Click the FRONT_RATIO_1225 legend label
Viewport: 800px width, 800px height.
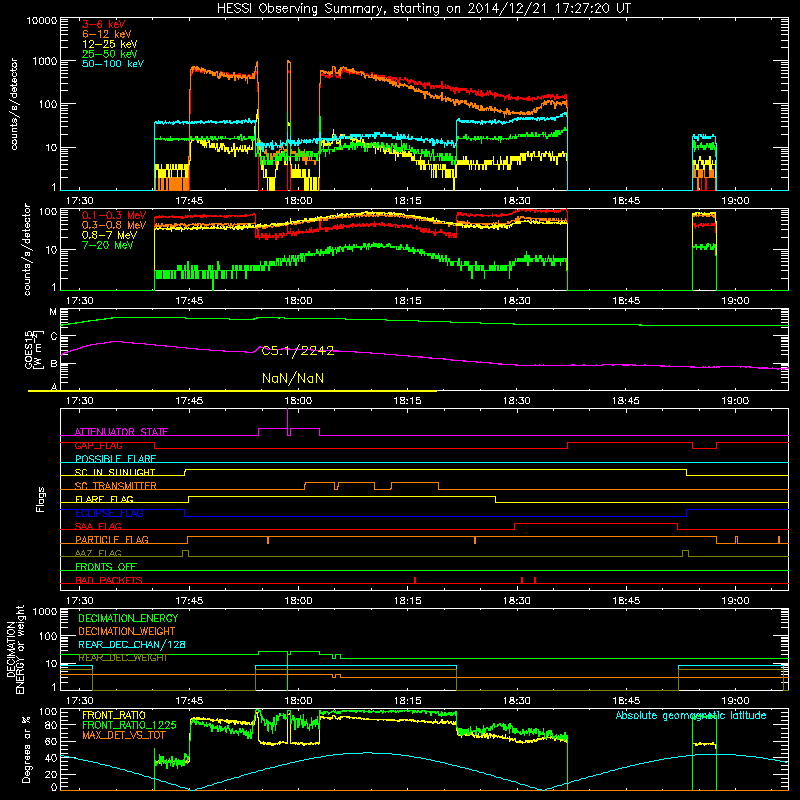pyautogui.click(x=129, y=725)
